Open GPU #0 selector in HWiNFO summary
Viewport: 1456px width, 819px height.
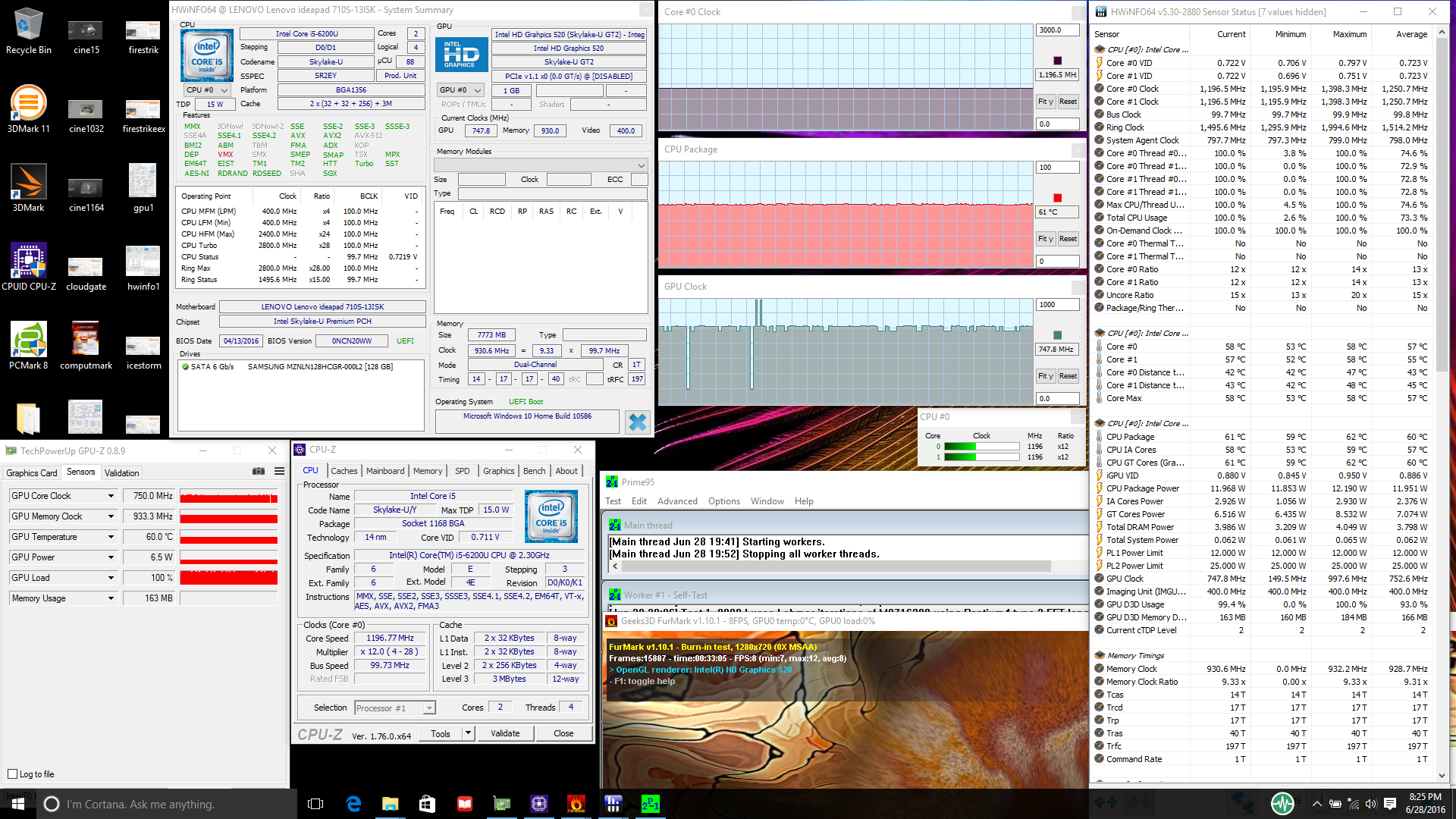click(x=460, y=90)
